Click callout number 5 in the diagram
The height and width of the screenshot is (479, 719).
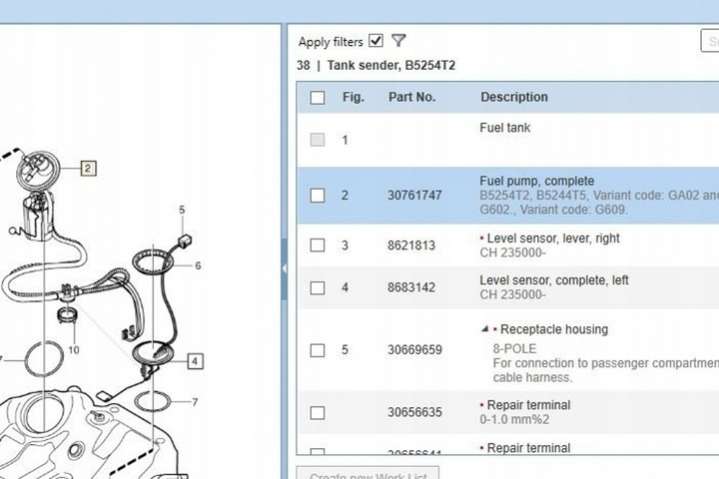click(182, 210)
